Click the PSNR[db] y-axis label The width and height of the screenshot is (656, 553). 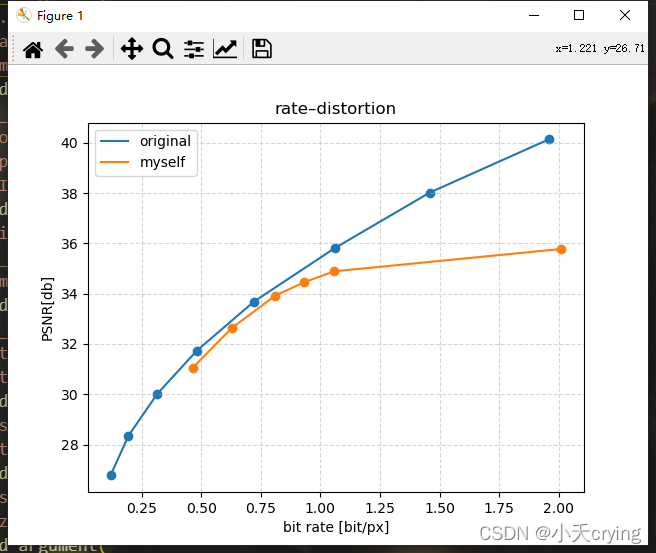pyautogui.click(x=47, y=309)
